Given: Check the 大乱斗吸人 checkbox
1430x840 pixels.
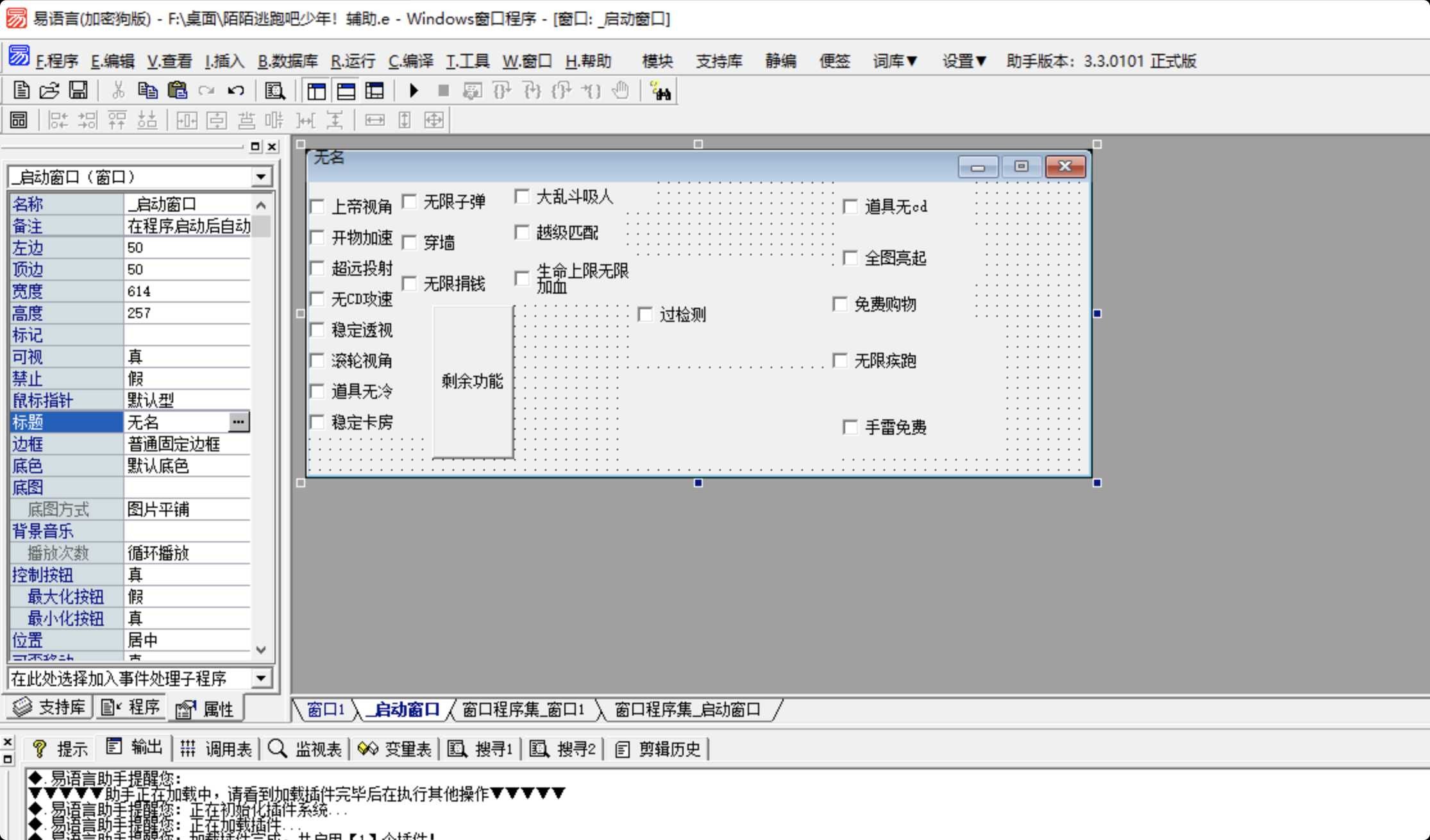Looking at the screenshot, I should (x=522, y=197).
